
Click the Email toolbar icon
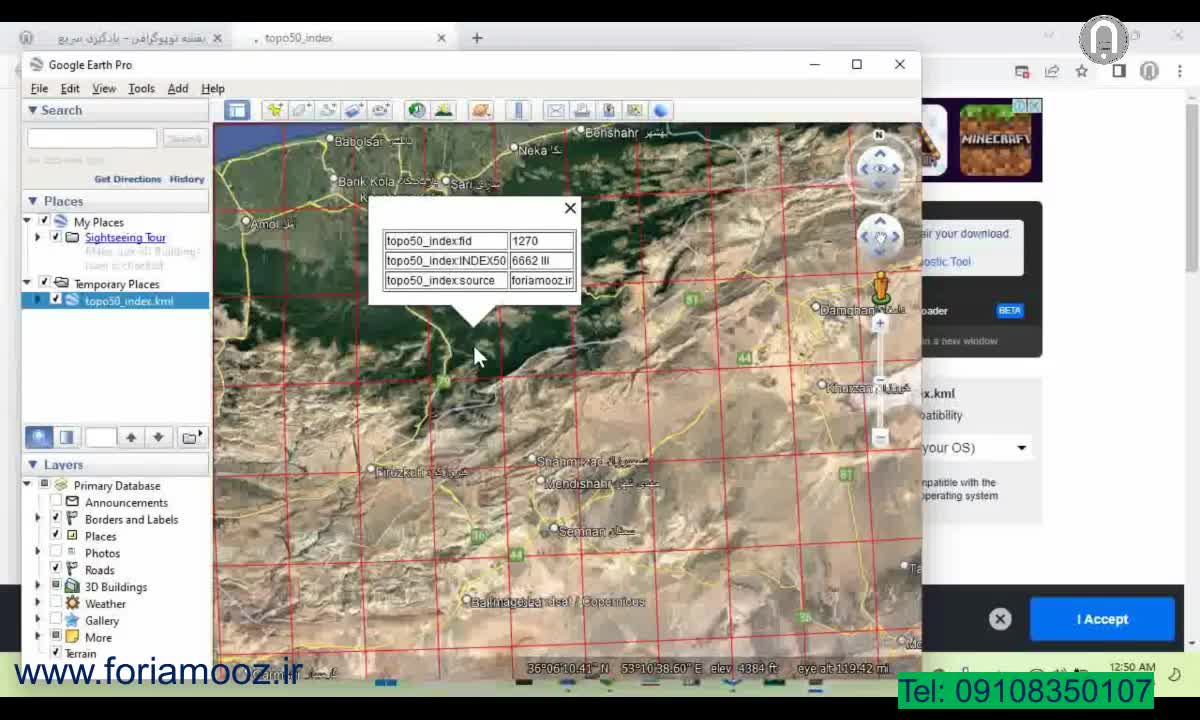click(x=555, y=111)
